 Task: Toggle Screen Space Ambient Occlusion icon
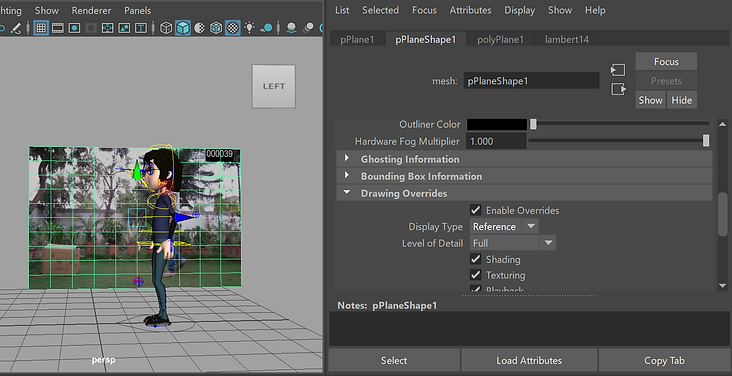(x=291, y=28)
